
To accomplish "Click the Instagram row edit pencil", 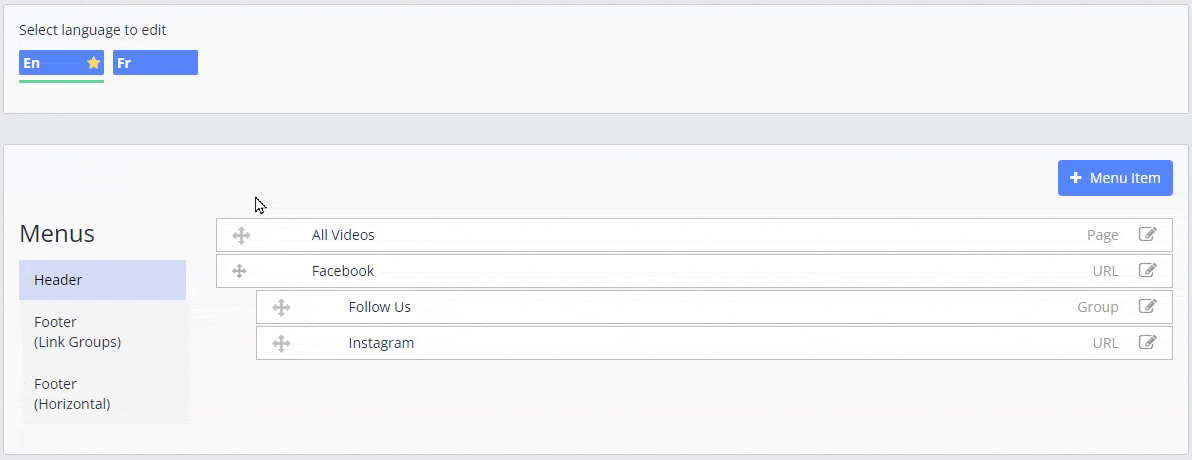I will pyautogui.click(x=1148, y=343).
